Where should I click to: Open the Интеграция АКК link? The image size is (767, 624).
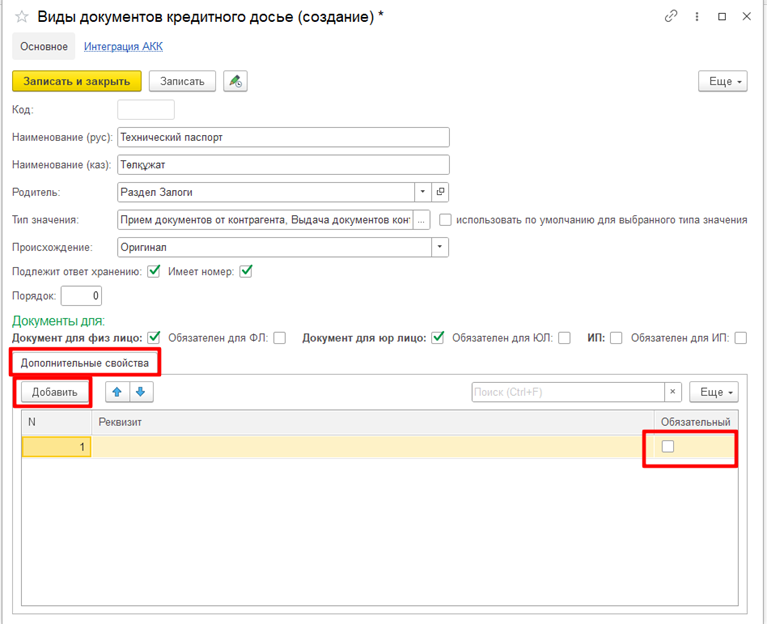pyautogui.click(x=123, y=46)
